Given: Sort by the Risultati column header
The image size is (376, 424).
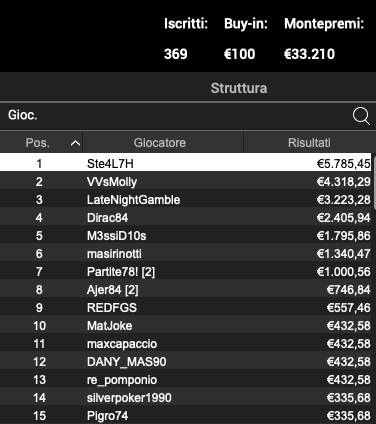Looking at the screenshot, I should 309,143.
